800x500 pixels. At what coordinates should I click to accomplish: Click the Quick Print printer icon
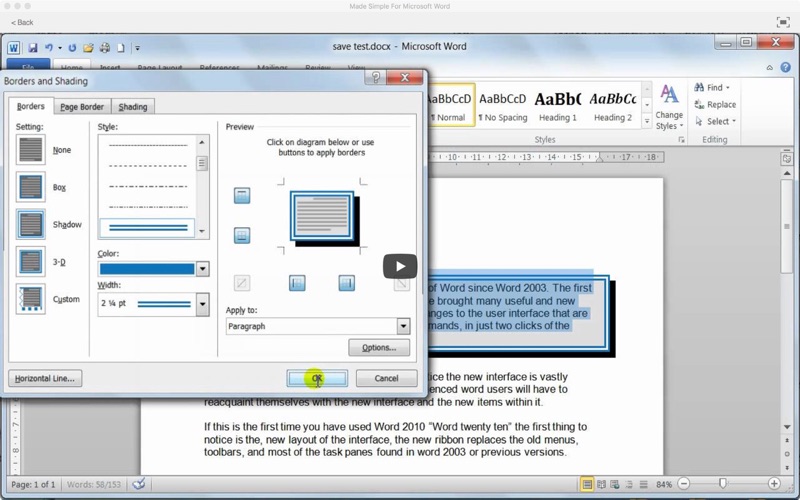[x=105, y=47]
